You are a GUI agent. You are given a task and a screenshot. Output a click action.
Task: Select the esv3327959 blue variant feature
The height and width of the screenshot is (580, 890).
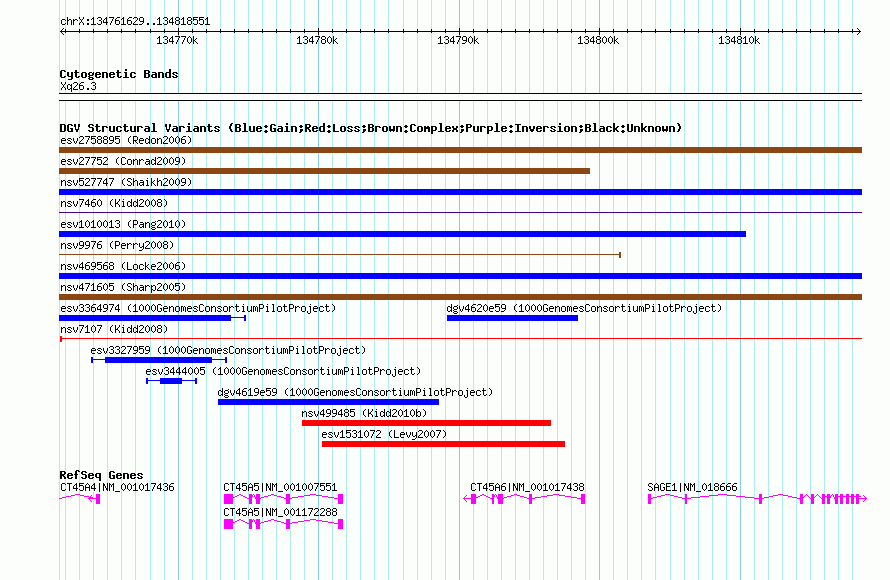click(159, 360)
